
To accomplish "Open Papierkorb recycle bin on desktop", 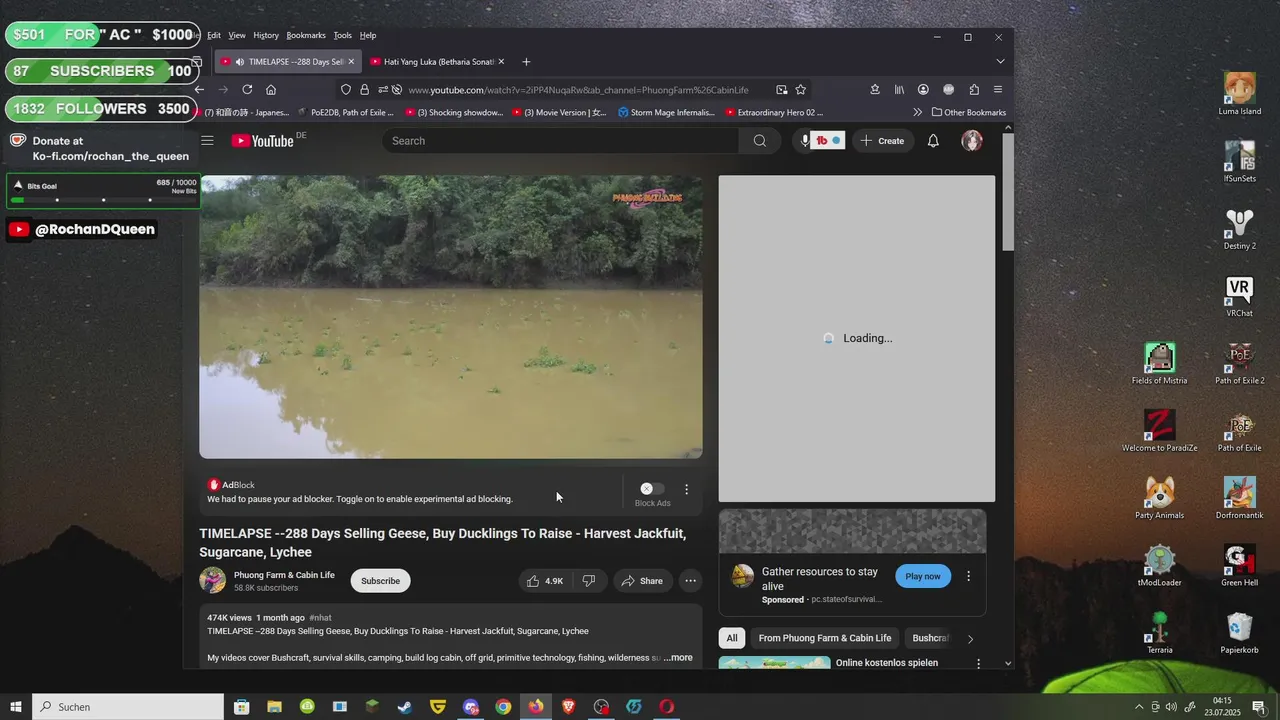I will pos(1239,633).
